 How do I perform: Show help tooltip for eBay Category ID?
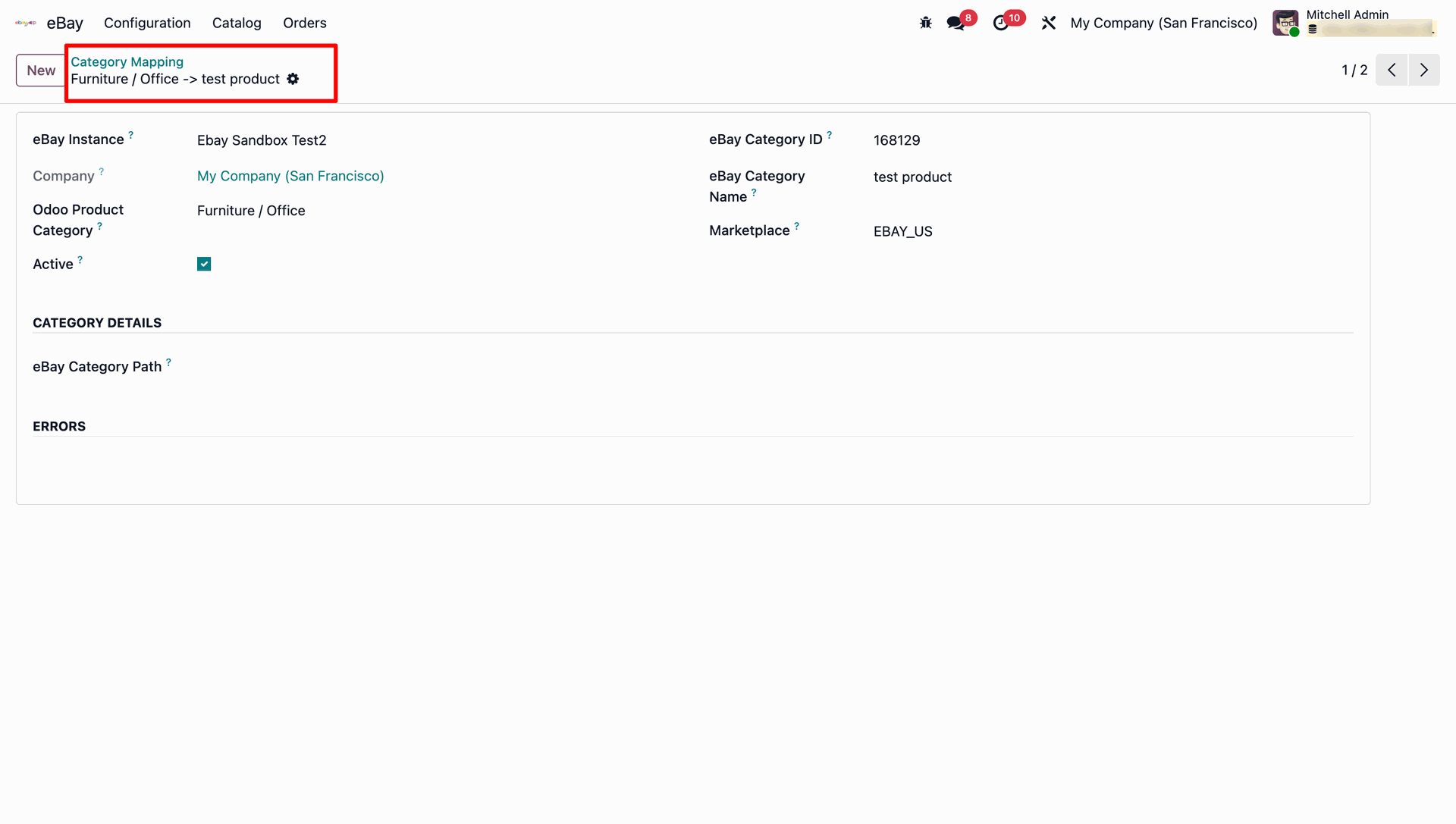829,135
